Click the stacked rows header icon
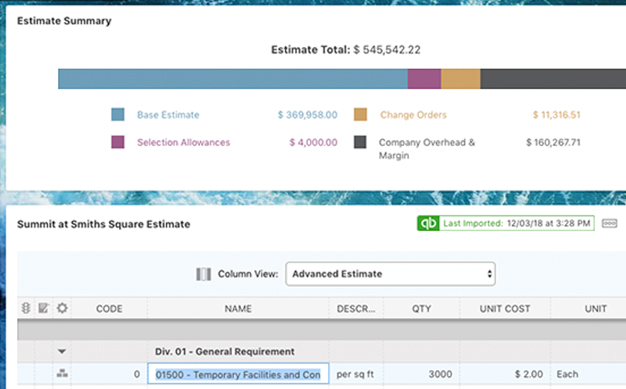 pyautogui.click(x=26, y=308)
